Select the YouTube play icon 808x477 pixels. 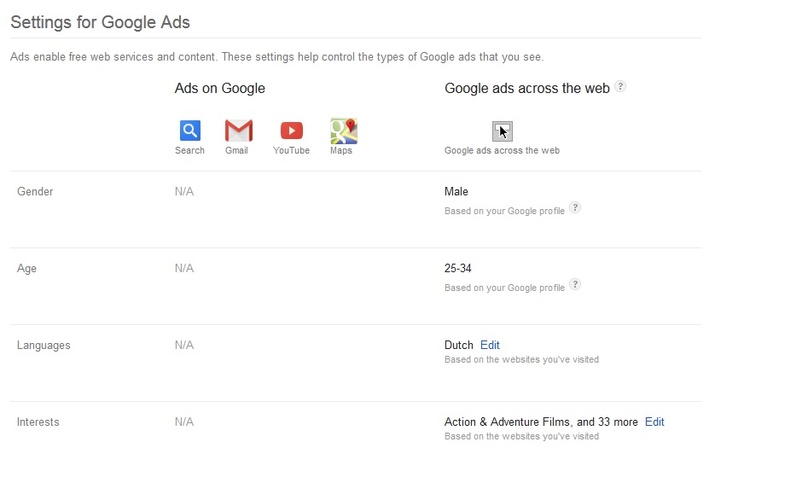(292, 130)
